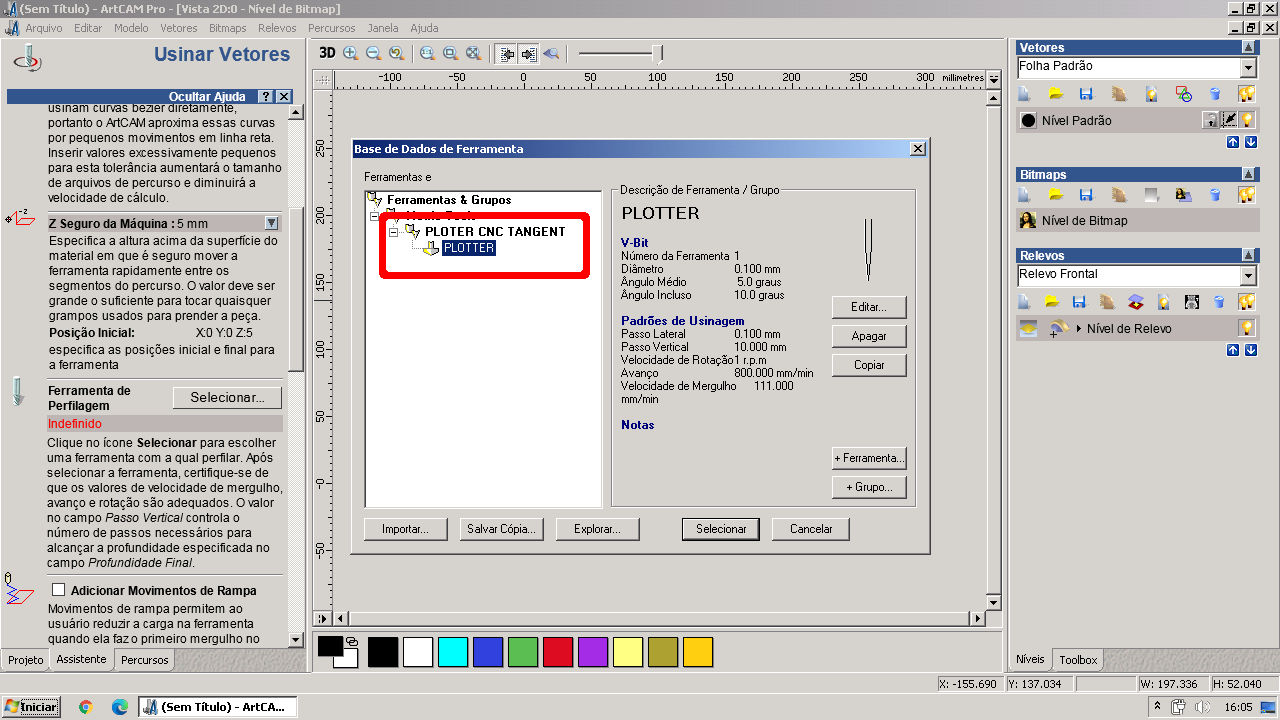Click the Editar... tool button
Viewport: 1280px width, 720px height.
tap(868, 307)
